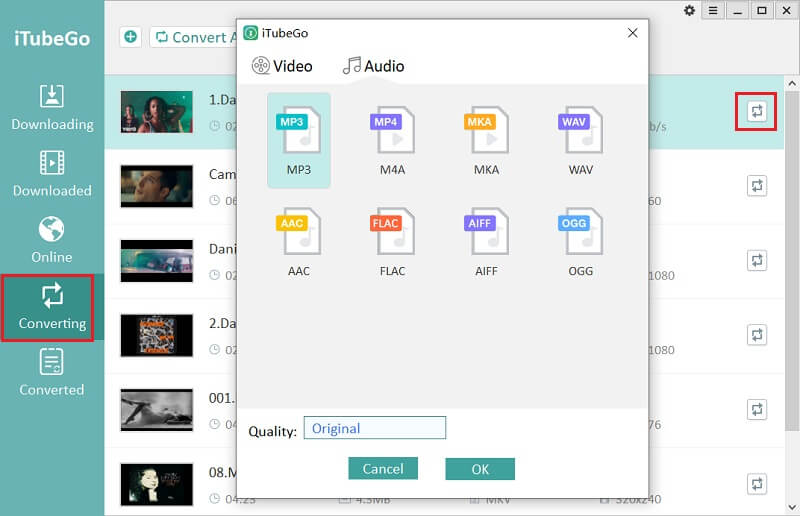Screen dimensions: 800x516
Task: Click convert icon for first video row
Action: (x=757, y=111)
